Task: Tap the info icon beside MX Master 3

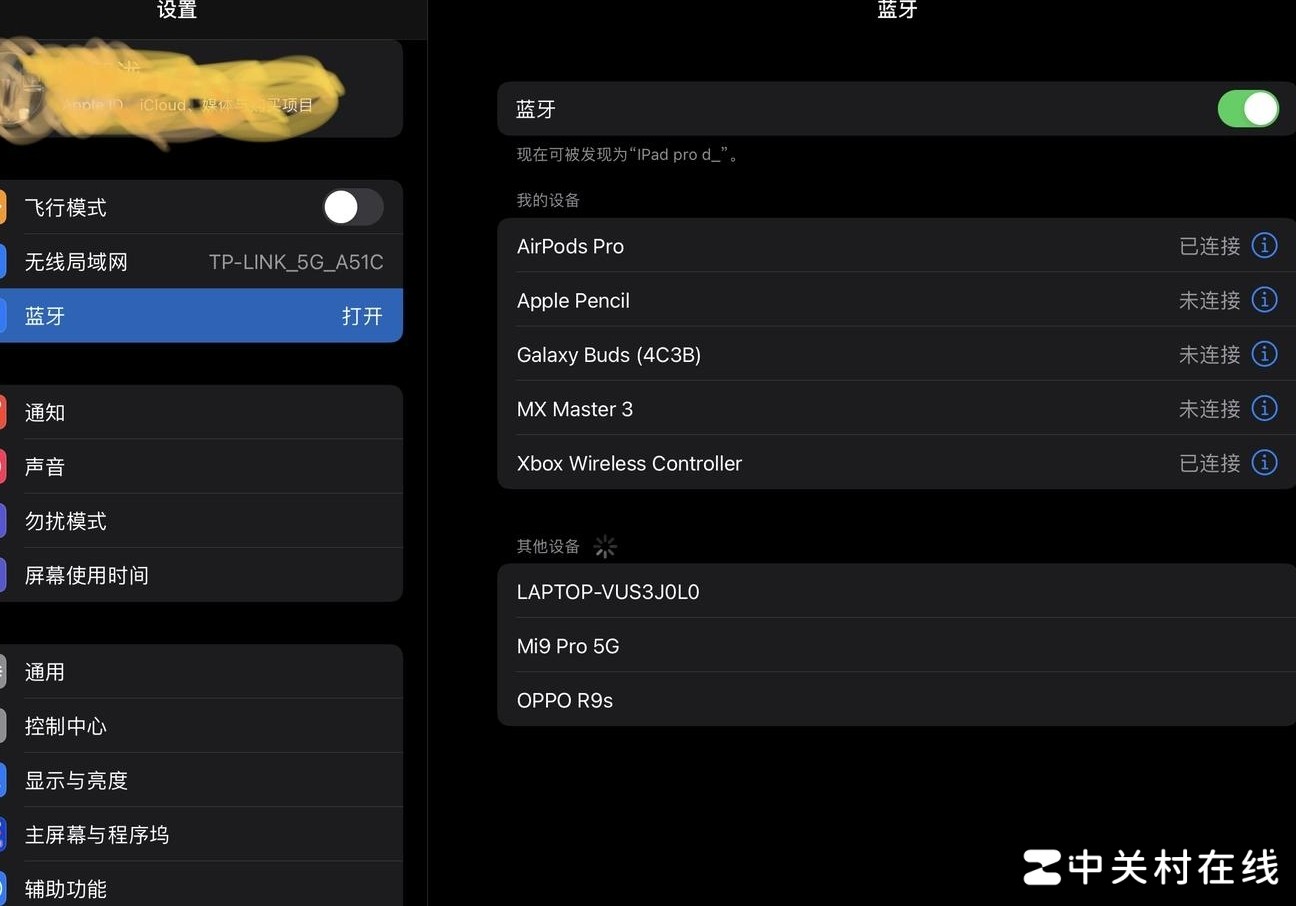Action: click(1264, 408)
